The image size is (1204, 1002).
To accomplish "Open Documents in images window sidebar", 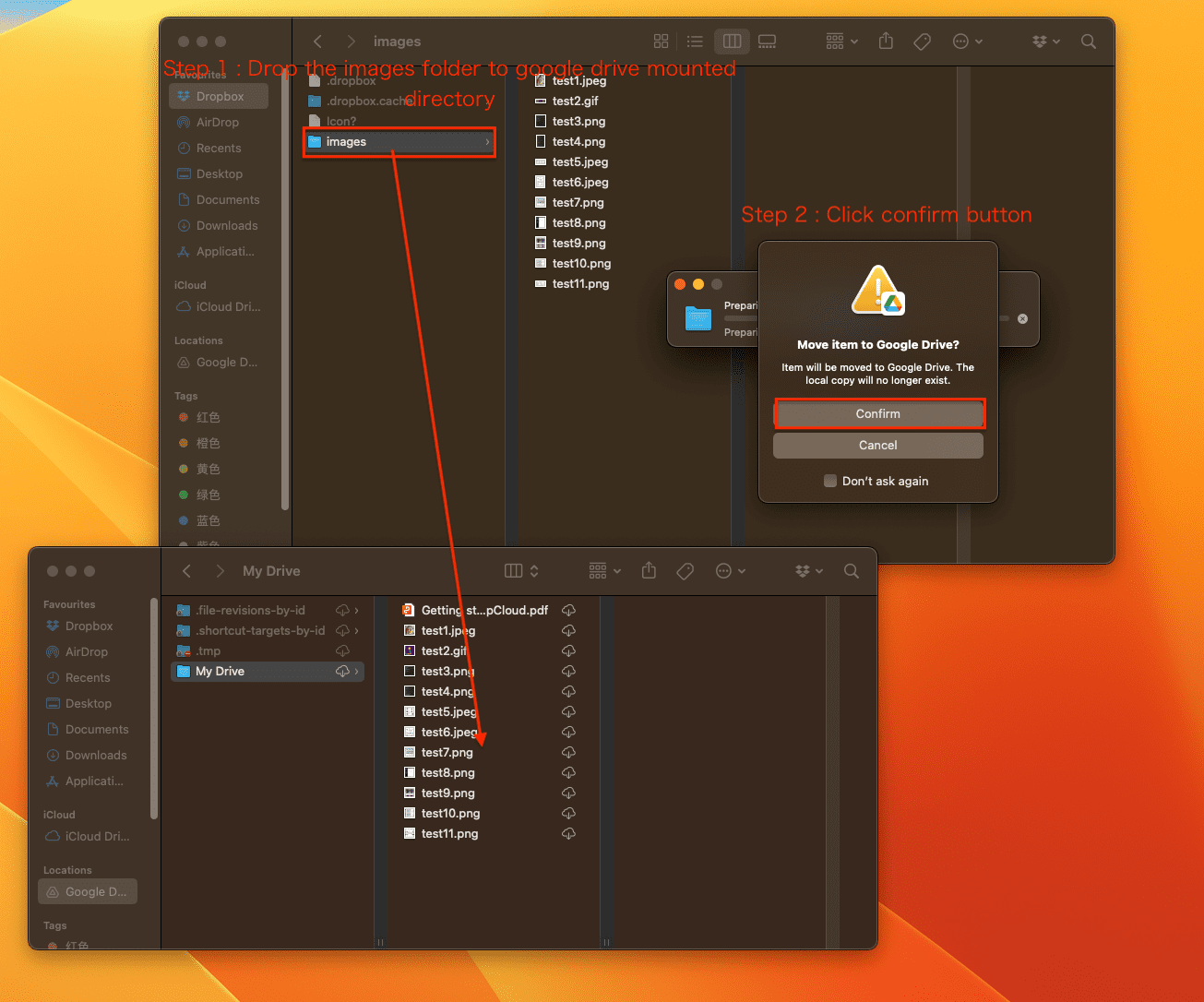I will (219, 199).
